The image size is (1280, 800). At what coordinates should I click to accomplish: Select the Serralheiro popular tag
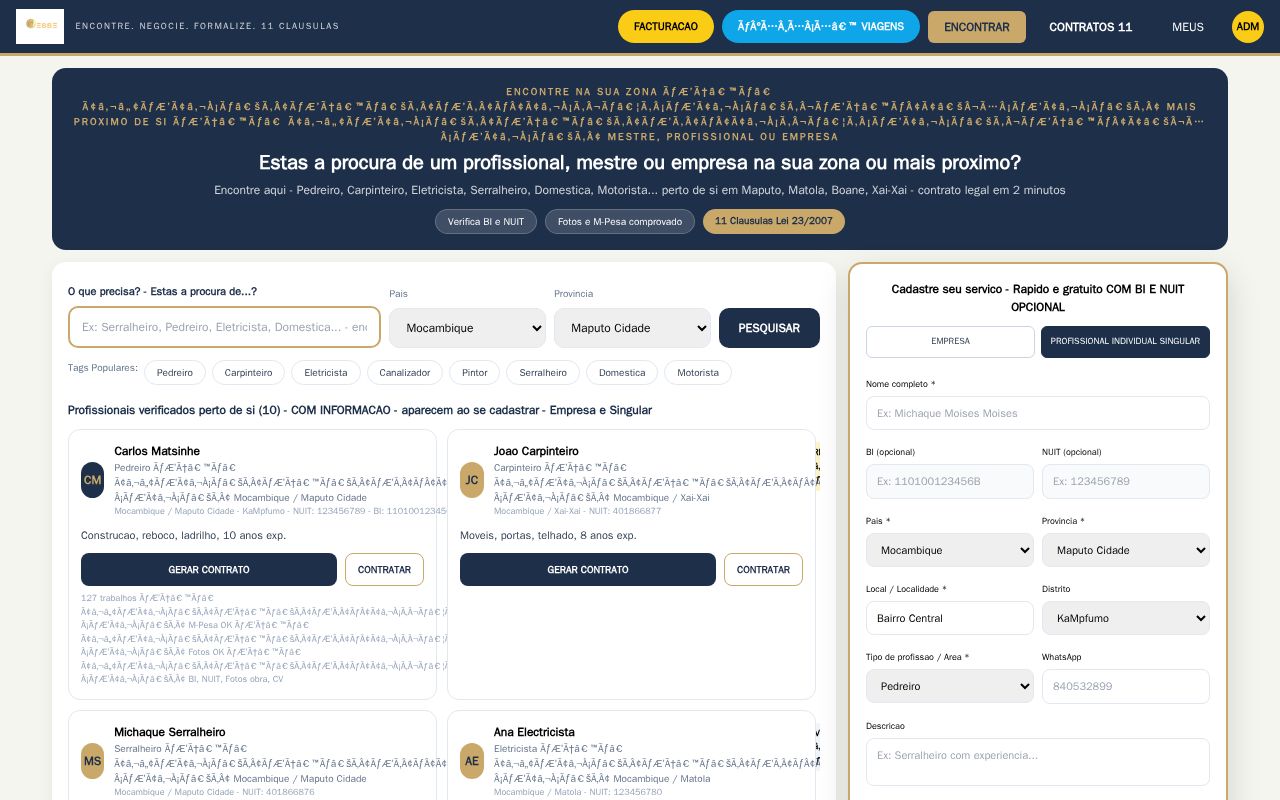coord(543,372)
